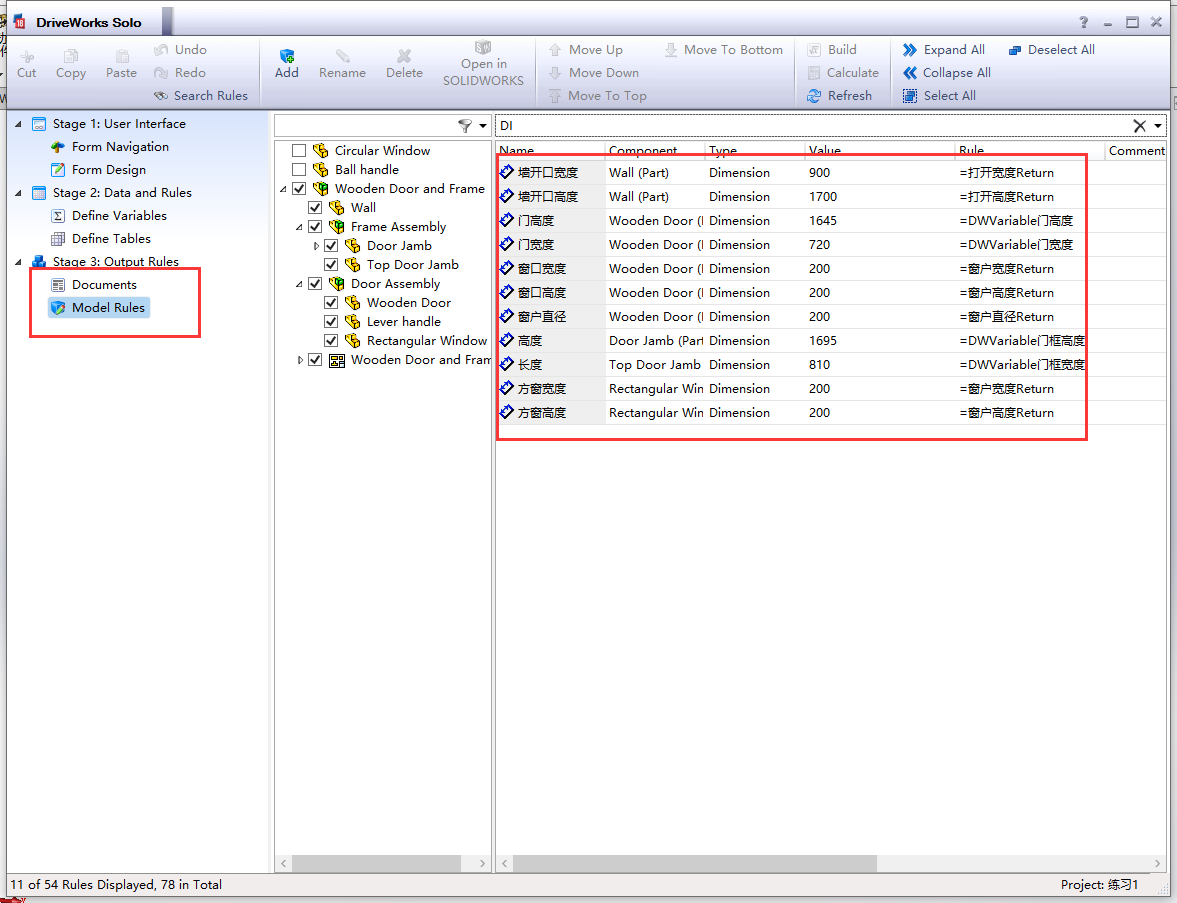Collapse the Door Assembly node

300,284
